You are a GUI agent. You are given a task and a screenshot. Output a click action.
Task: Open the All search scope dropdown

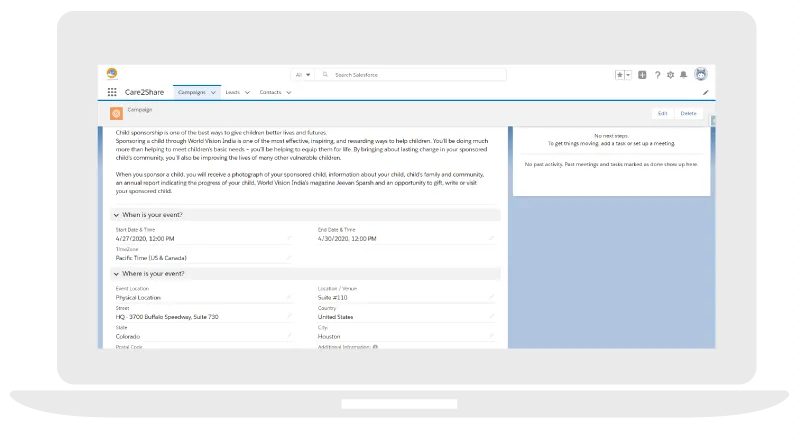(x=303, y=74)
